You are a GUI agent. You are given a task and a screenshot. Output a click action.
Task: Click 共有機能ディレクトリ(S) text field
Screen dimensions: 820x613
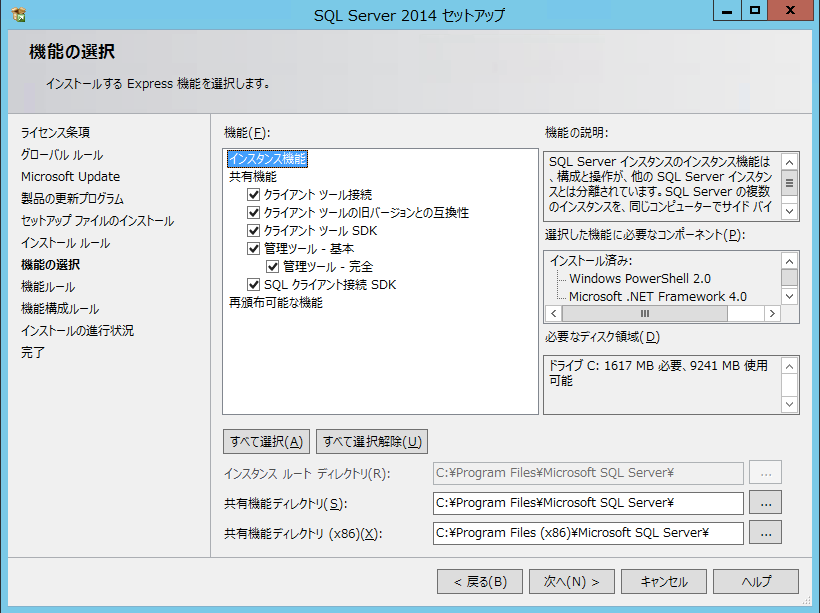point(588,503)
